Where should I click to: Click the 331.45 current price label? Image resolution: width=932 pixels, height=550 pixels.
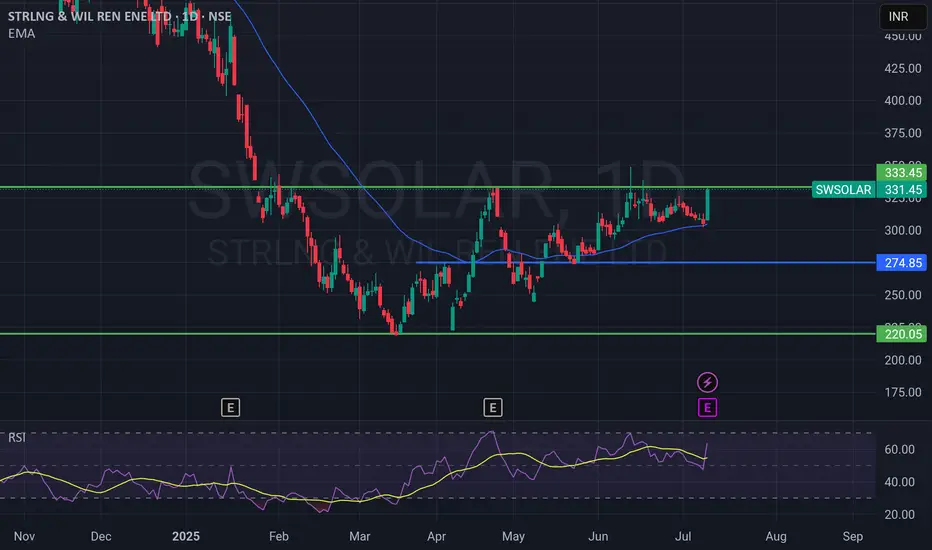point(902,190)
